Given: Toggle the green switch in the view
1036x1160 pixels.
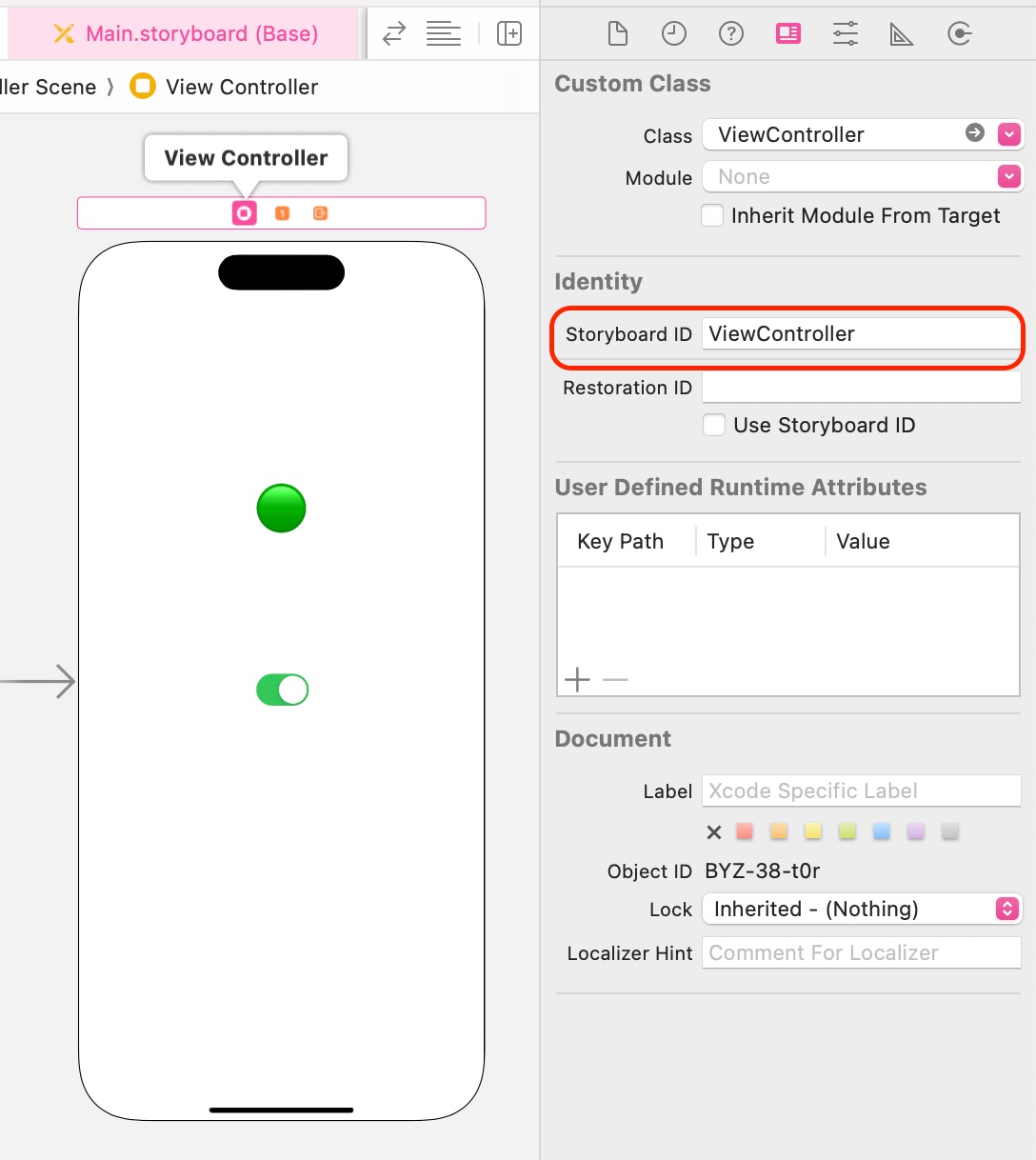Looking at the screenshot, I should click(282, 690).
